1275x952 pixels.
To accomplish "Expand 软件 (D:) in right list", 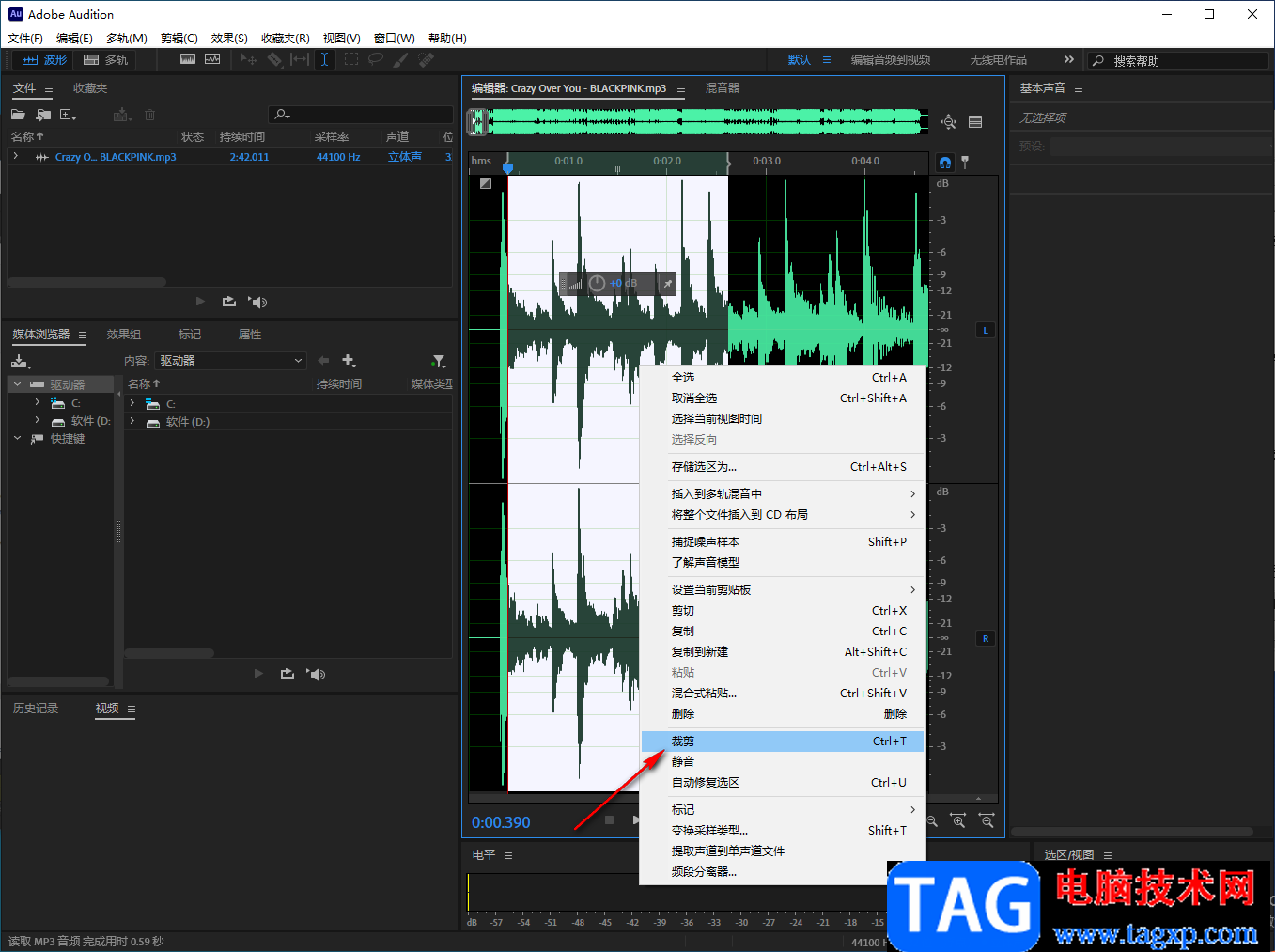I will click(132, 422).
